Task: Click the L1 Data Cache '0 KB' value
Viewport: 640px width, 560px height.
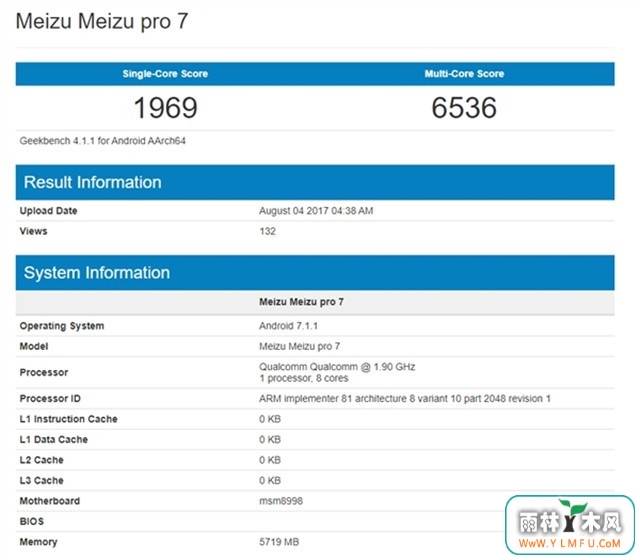Action: 270,440
